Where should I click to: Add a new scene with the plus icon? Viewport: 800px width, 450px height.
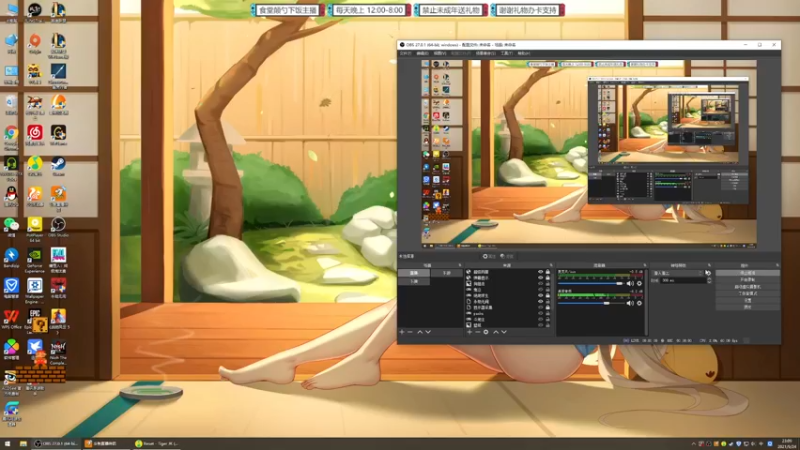point(402,332)
